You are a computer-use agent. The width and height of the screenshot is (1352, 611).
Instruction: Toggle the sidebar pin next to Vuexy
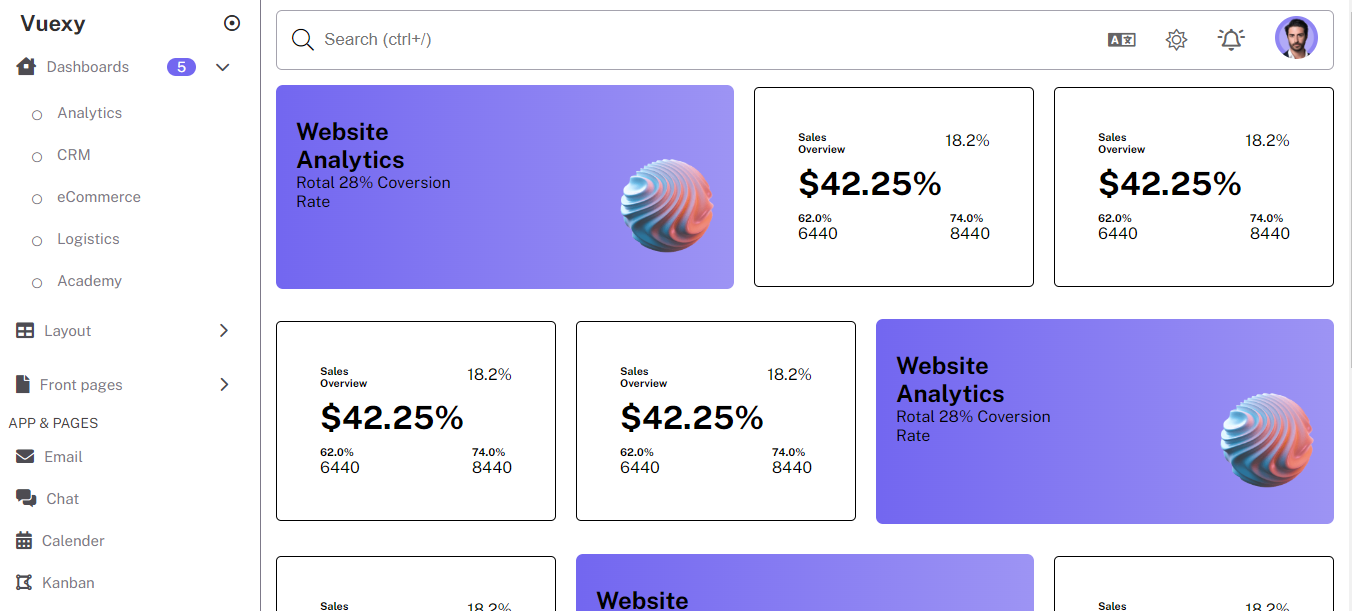coord(232,23)
